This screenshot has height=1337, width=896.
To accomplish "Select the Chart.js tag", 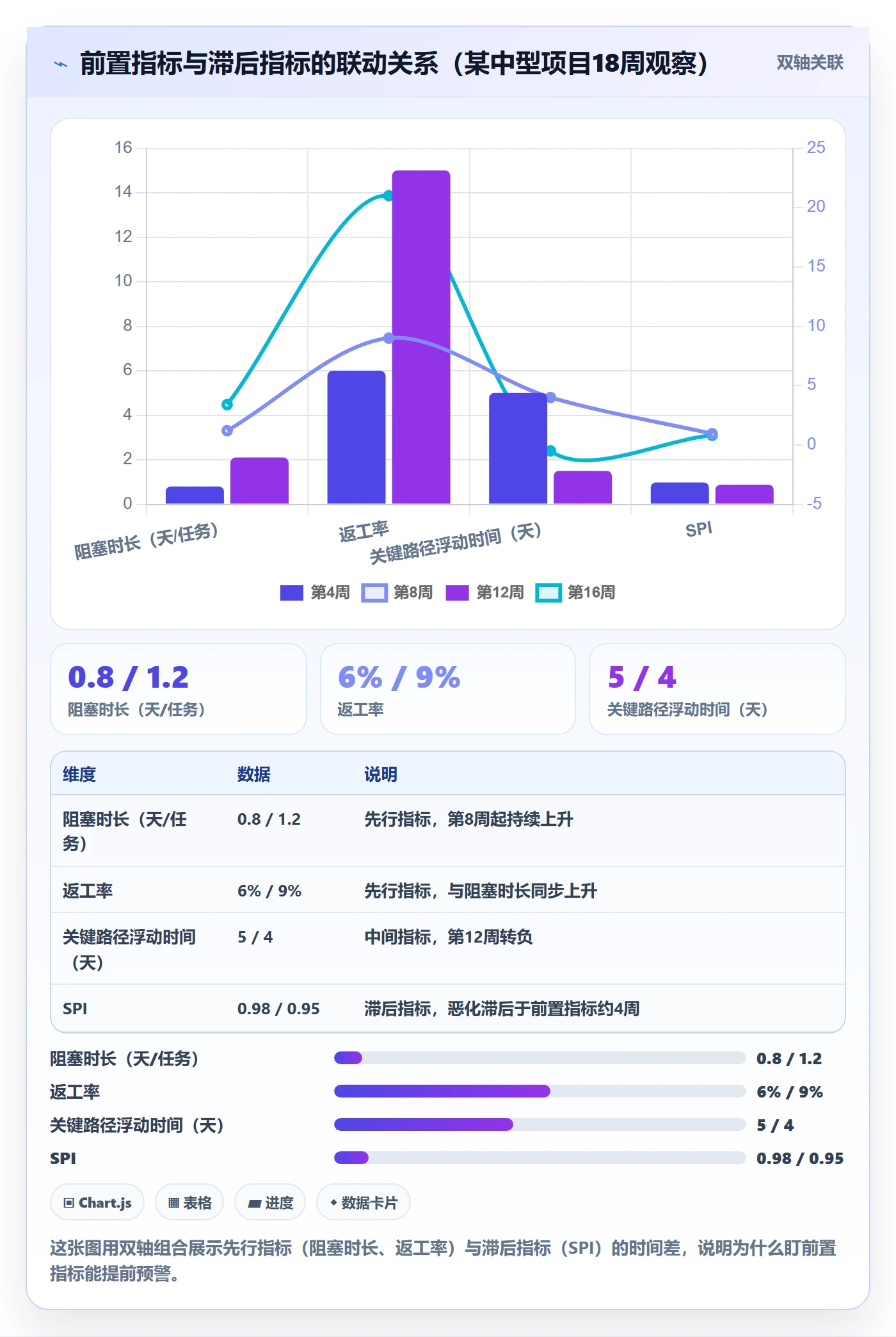I will tap(97, 1203).
